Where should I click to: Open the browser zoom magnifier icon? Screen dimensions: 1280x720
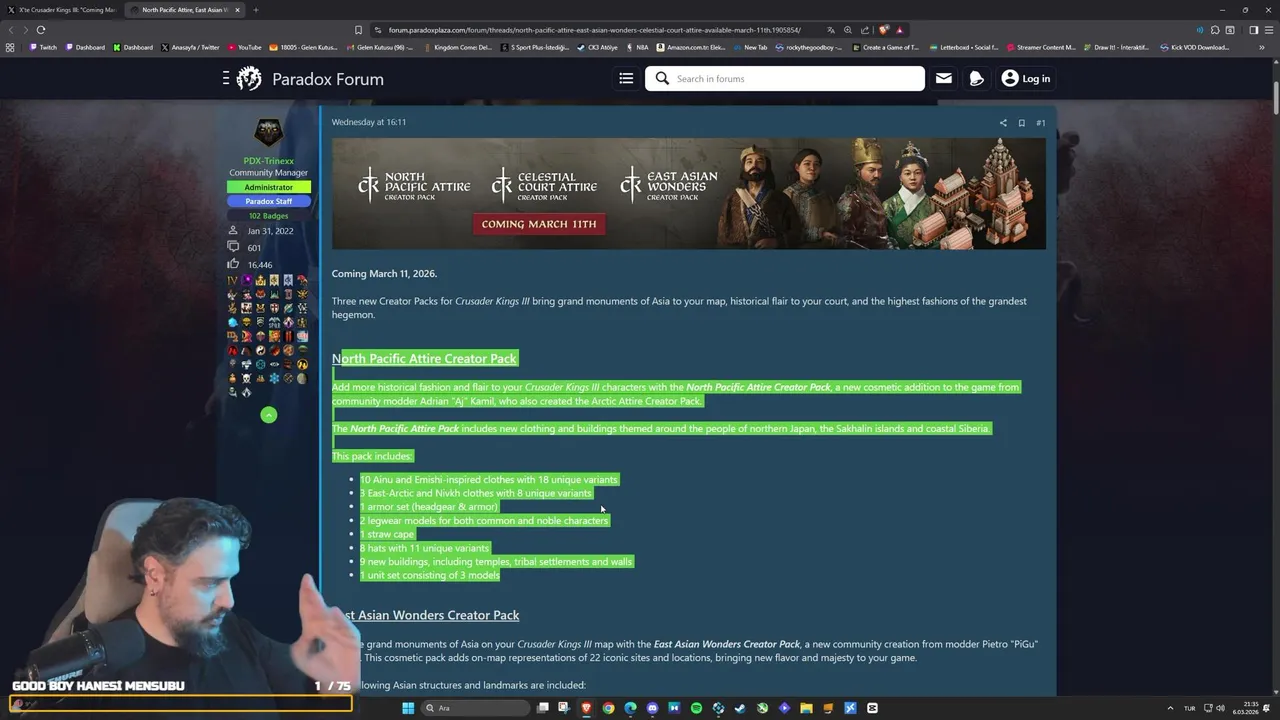[848, 30]
